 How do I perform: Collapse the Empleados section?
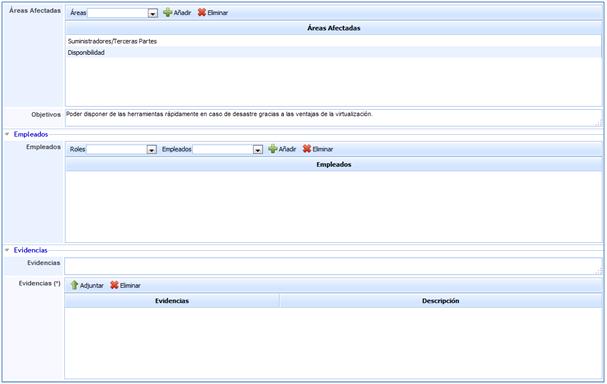pyautogui.click(x=7, y=134)
